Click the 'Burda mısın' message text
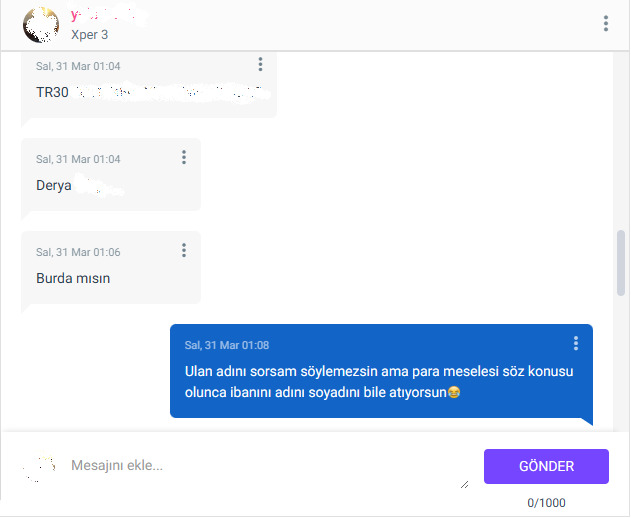The image size is (631, 518). pos(73,278)
